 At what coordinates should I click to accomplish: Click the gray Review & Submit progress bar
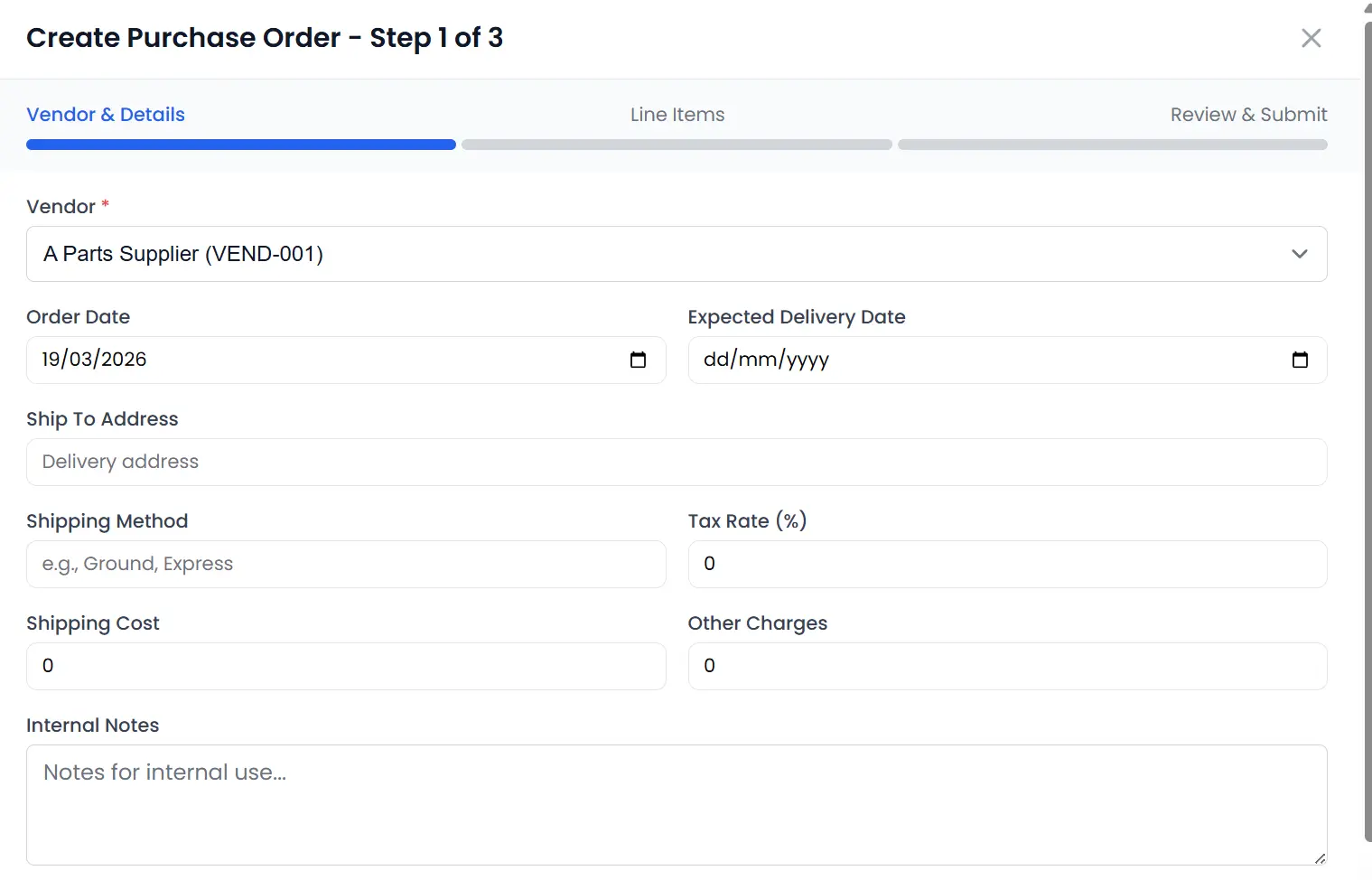tap(1112, 145)
